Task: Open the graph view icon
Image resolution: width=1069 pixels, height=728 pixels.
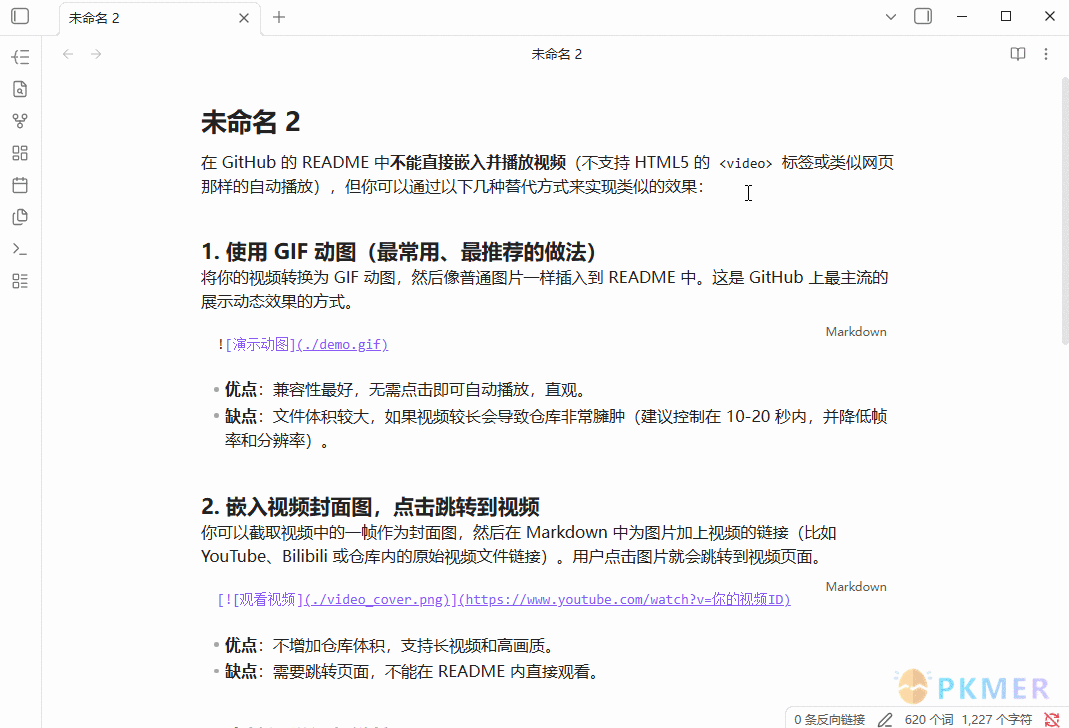Action: [x=20, y=121]
